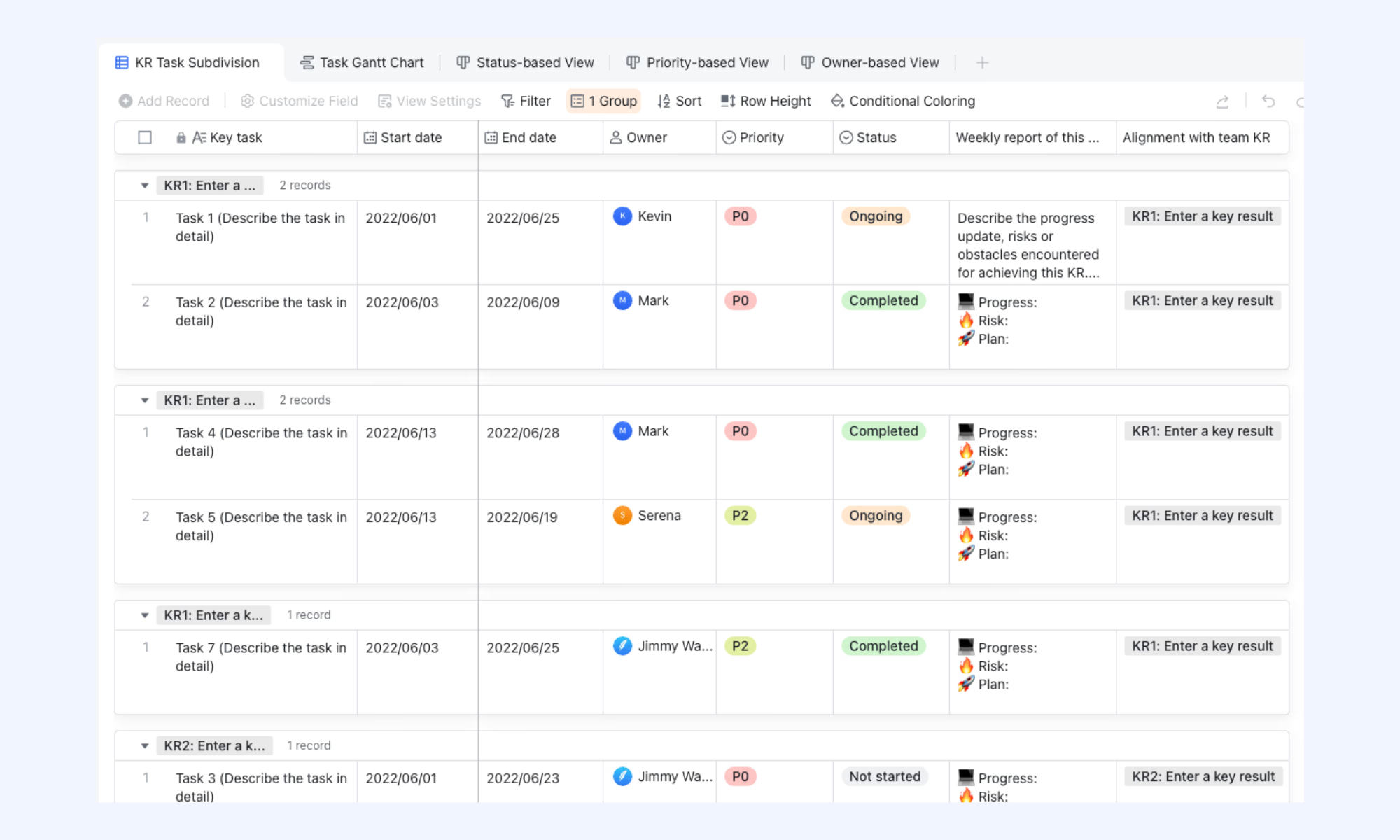Click the Completed status tag for Task 2
The height and width of the screenshot is (840, 1400).
(x=883, y=301)
